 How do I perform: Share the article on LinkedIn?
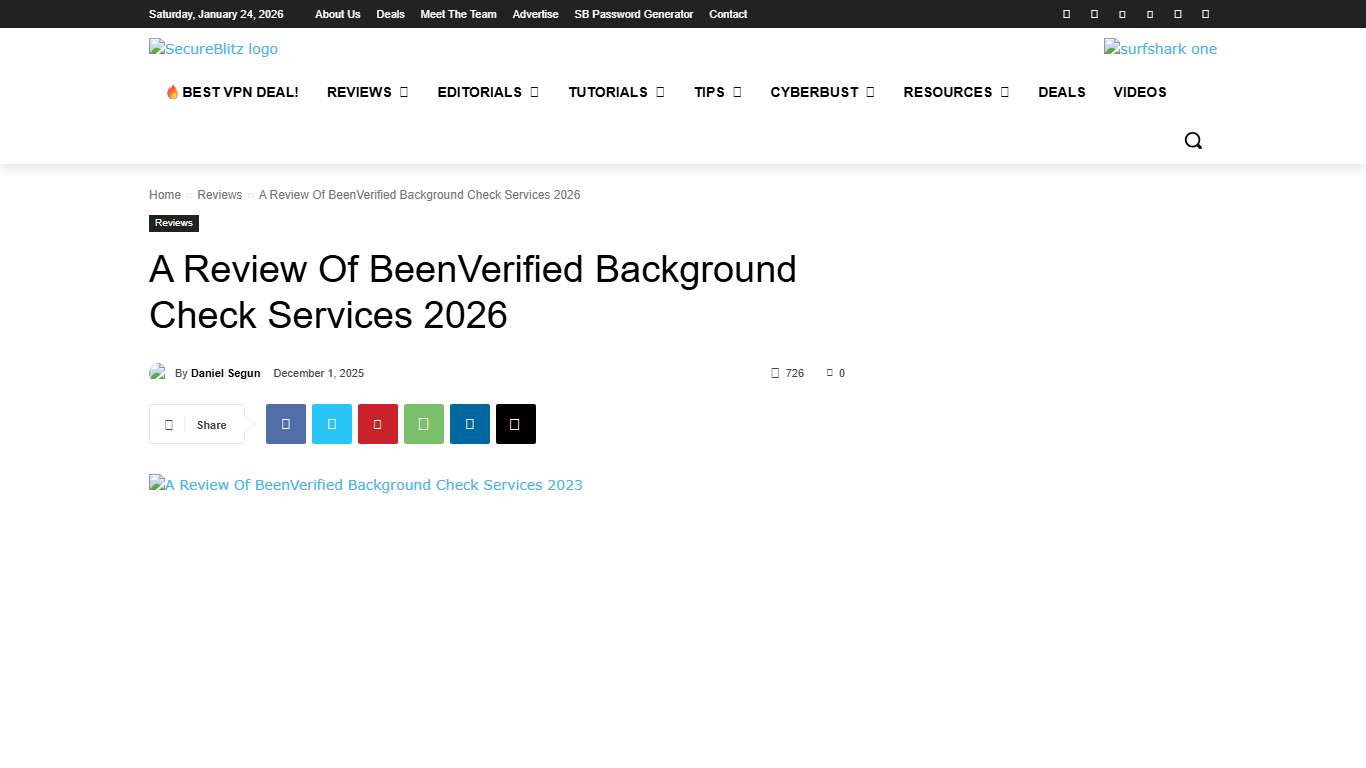click(469, 424)
